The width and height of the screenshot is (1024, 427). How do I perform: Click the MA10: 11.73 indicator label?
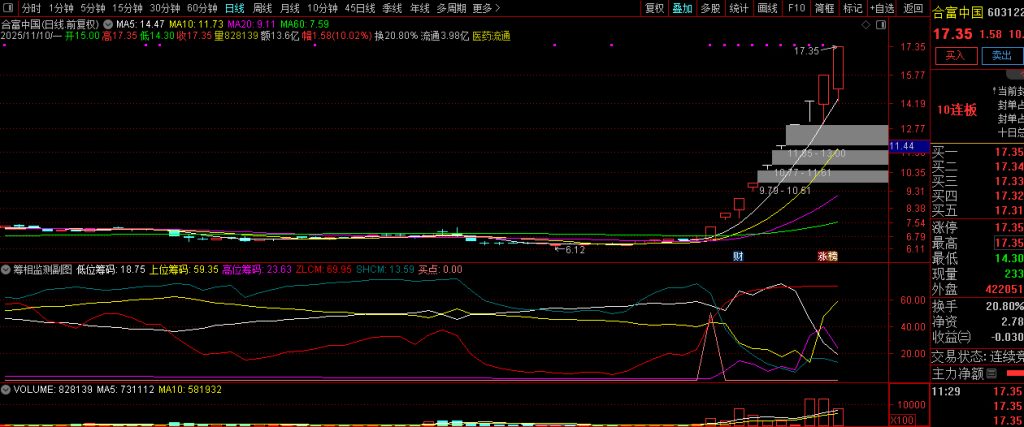coord(195,25)
